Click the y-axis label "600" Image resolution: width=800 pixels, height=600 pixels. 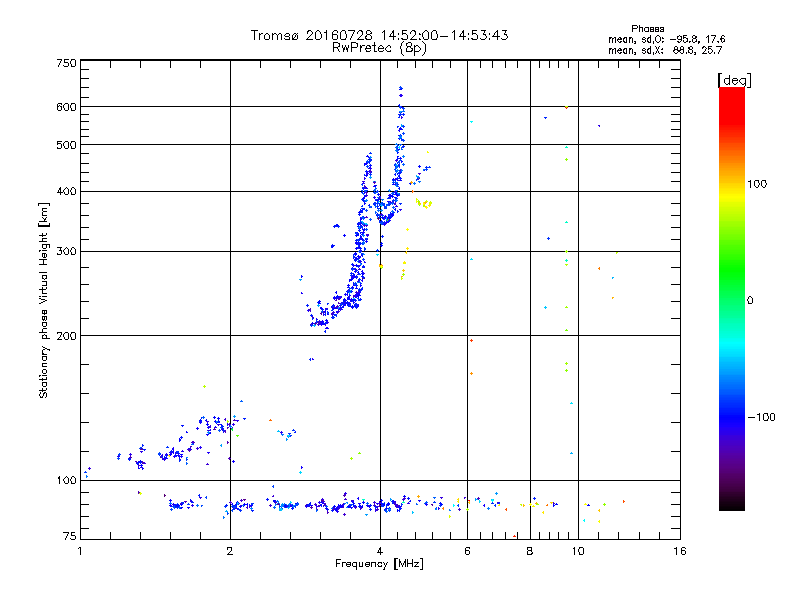pos(66,107)
